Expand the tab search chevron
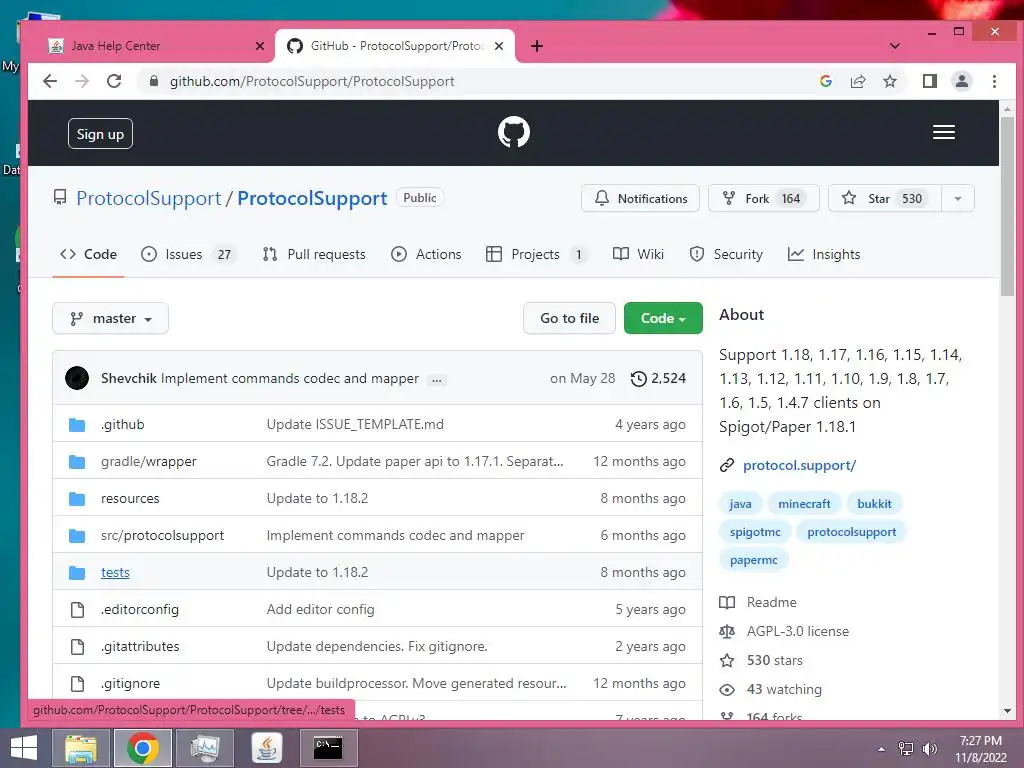1024x768 pixels. click(x=895, y=46)
